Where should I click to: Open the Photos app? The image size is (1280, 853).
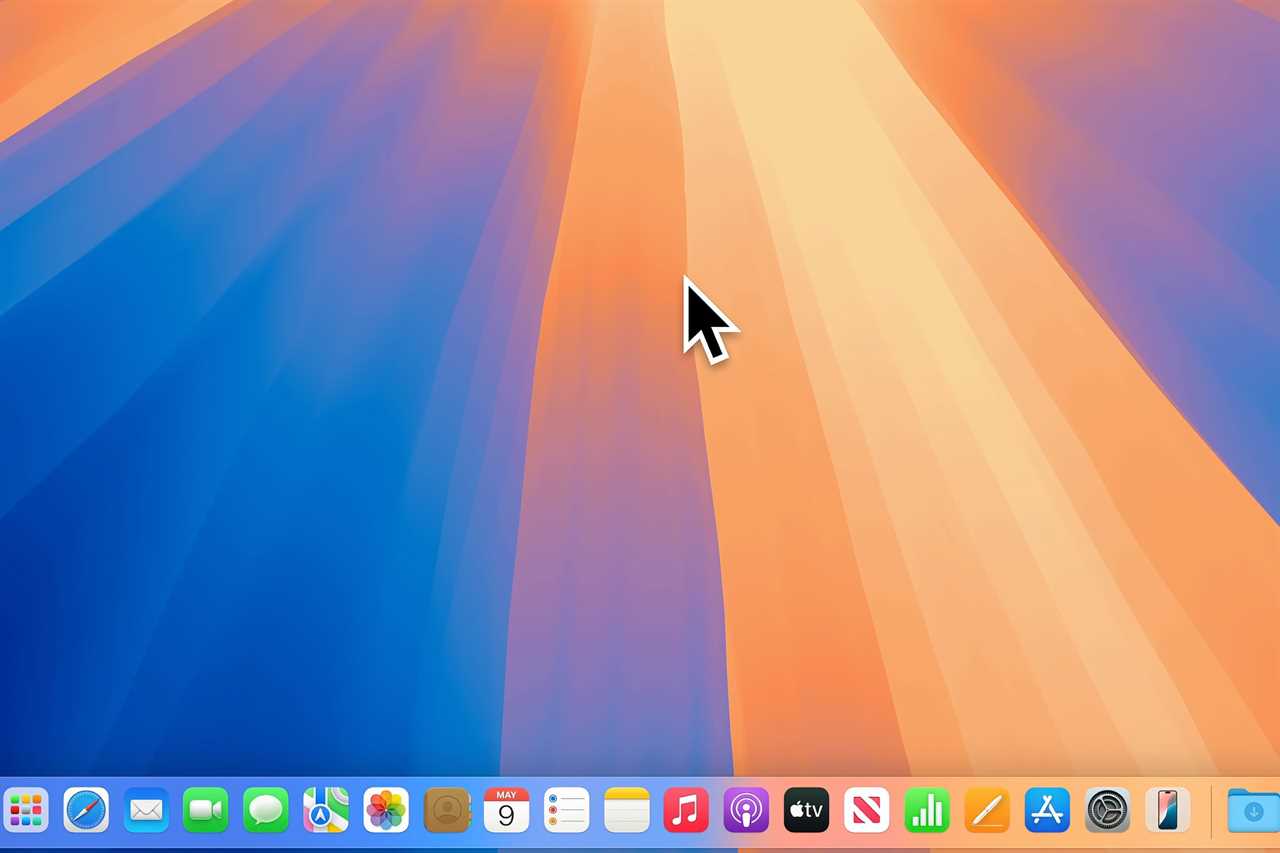pos(386,810)
